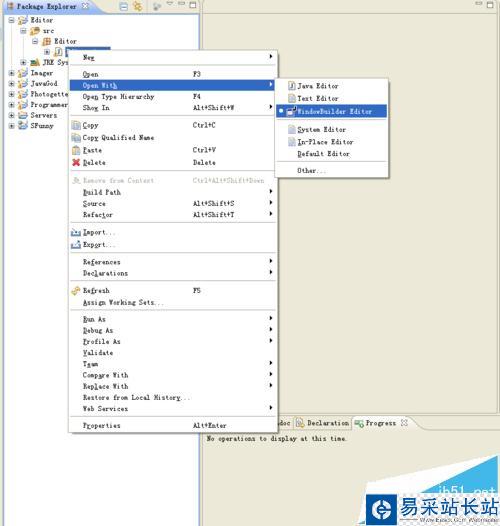Click the Link with Editor icon
Image resolution: width=500 pixels, height=526 pixels.
138,6
